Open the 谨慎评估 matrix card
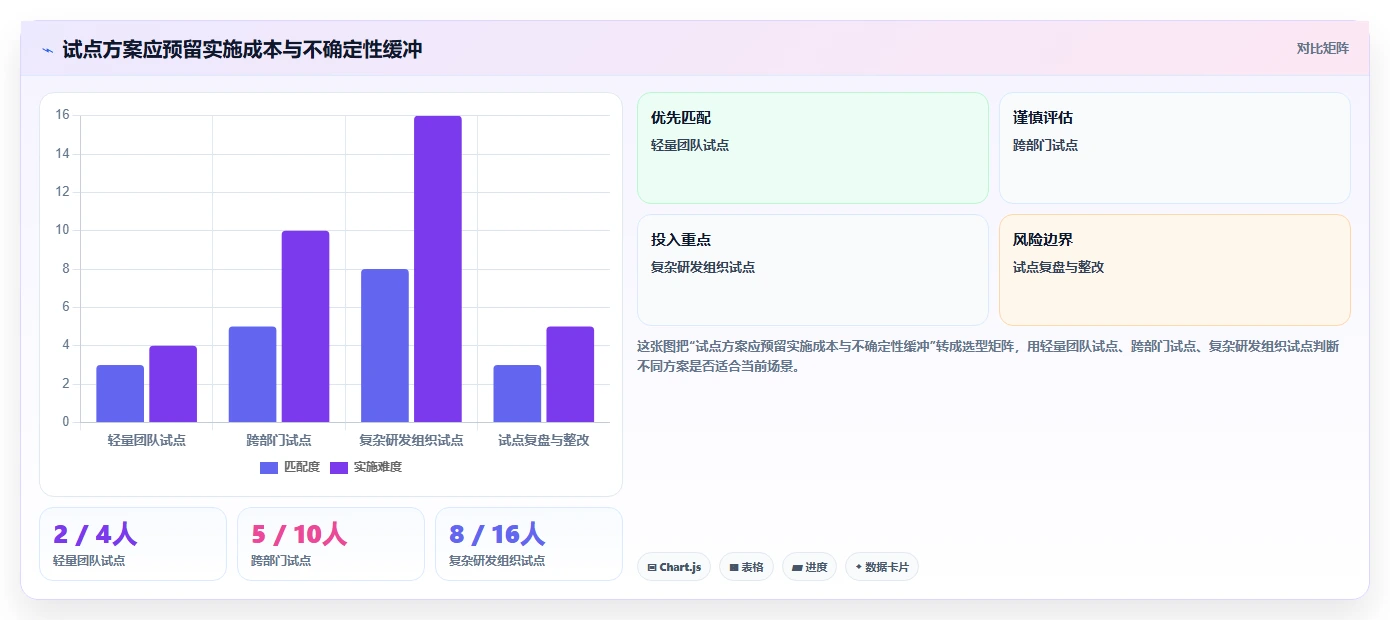 pos(1175,148)
